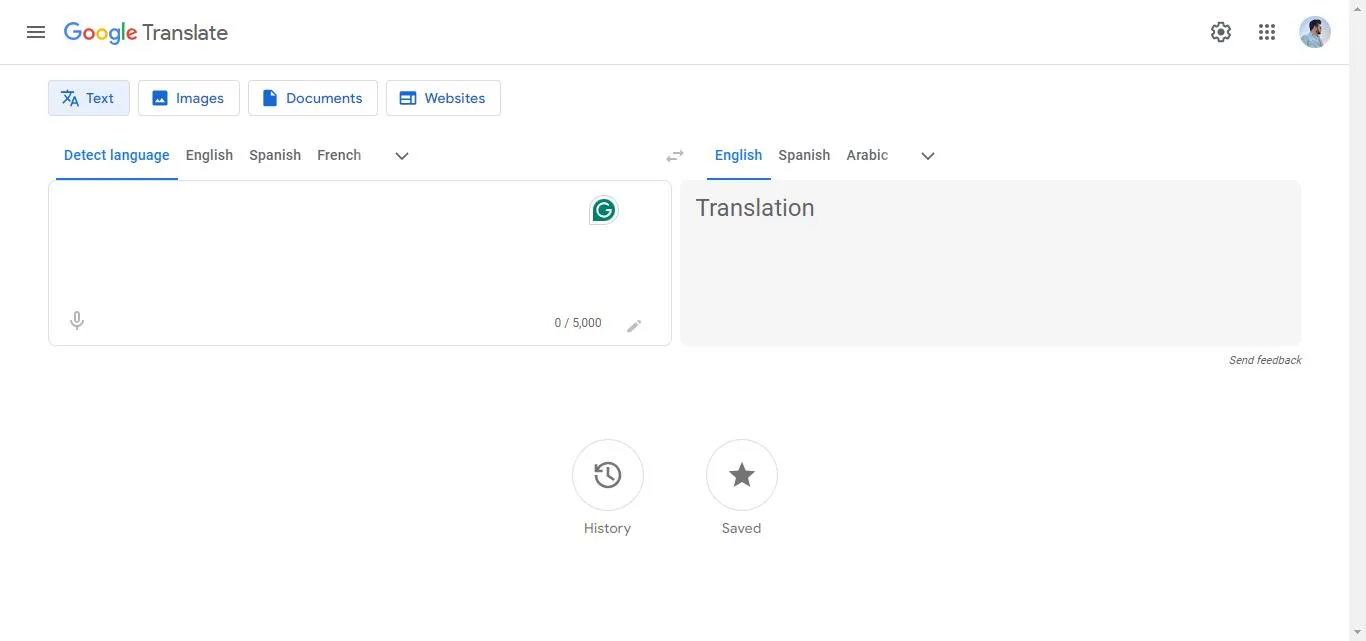Expand the target language dropdown arrow
1366x641 pixels.
point(927,156)
